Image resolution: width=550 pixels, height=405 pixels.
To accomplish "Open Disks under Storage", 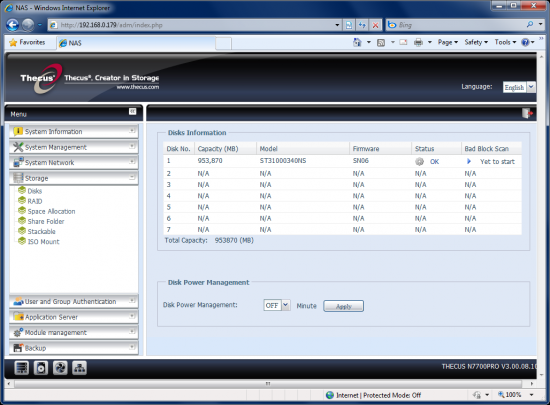I will (x=35, y=191).
